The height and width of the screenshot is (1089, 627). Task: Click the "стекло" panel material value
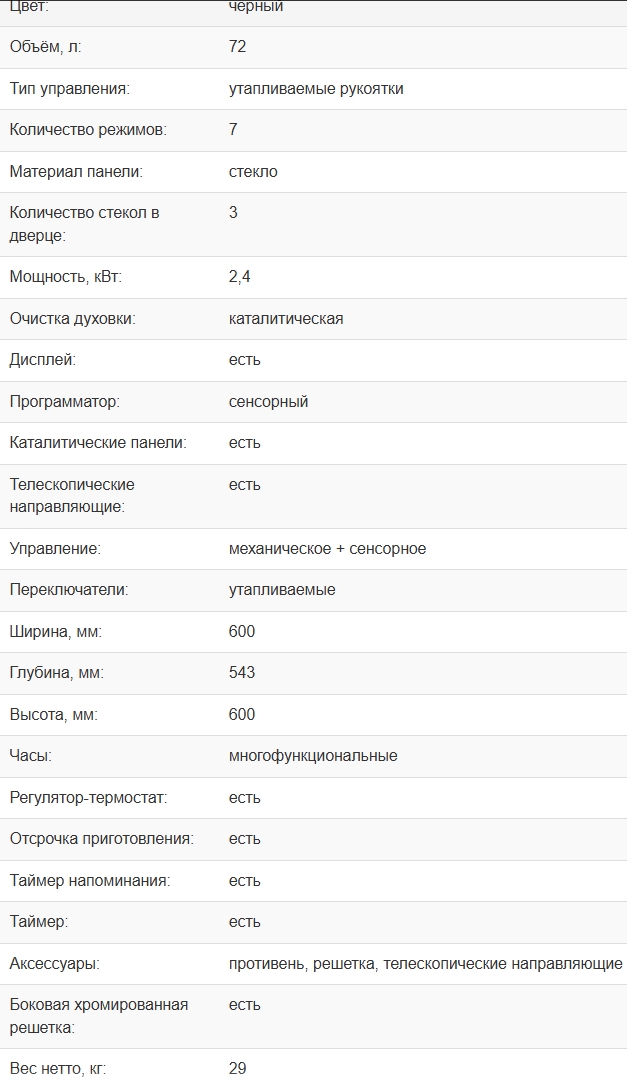coord(253,172)
